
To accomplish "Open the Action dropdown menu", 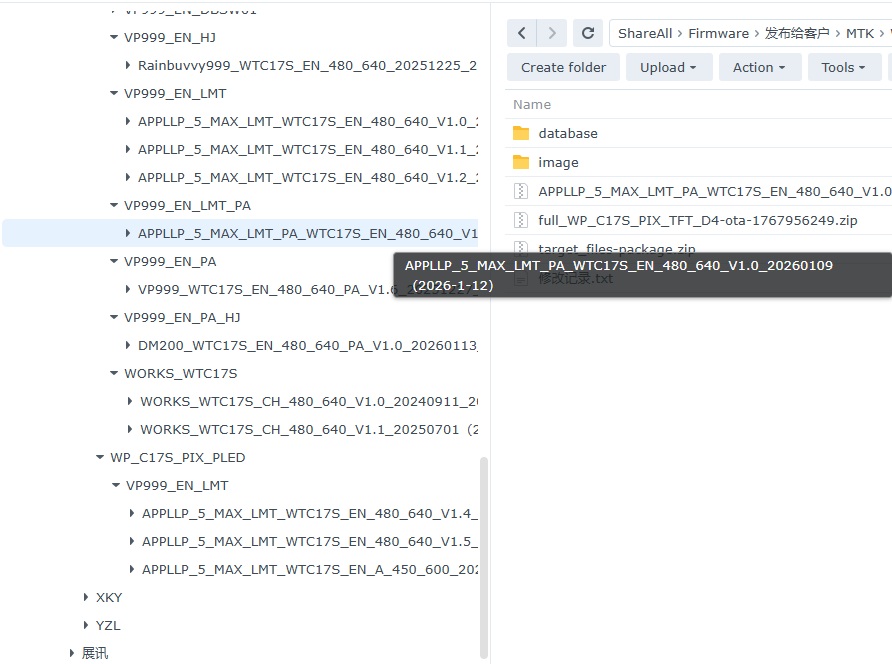I will (759, 67).
